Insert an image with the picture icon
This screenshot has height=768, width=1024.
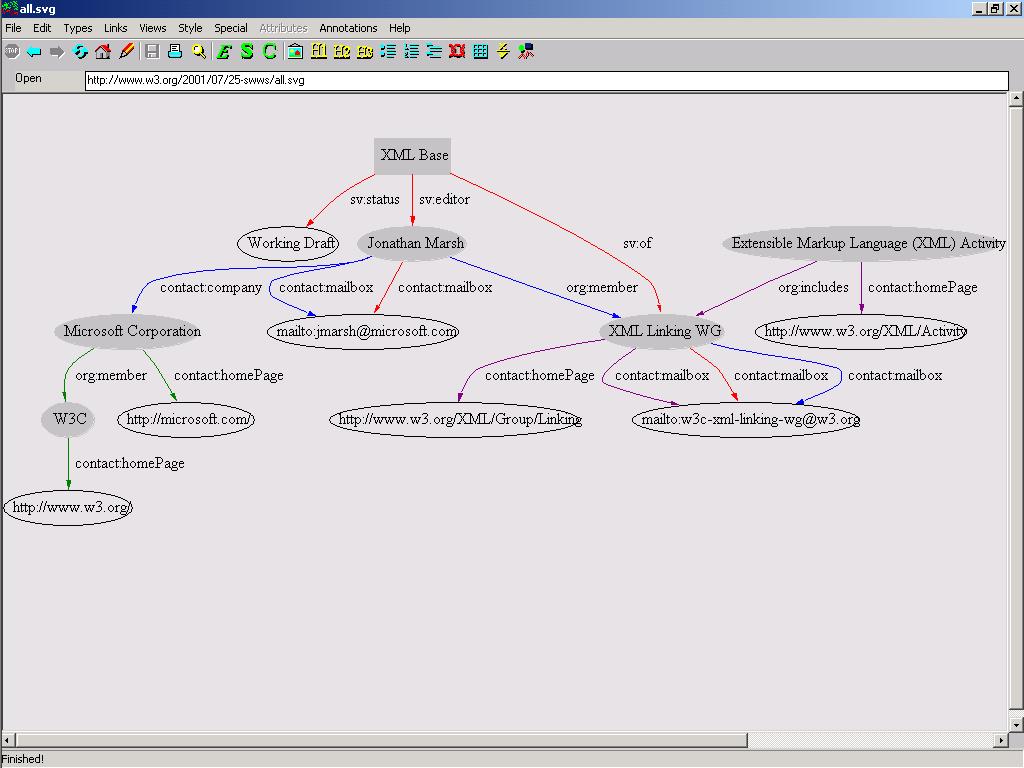click(295, 51)
